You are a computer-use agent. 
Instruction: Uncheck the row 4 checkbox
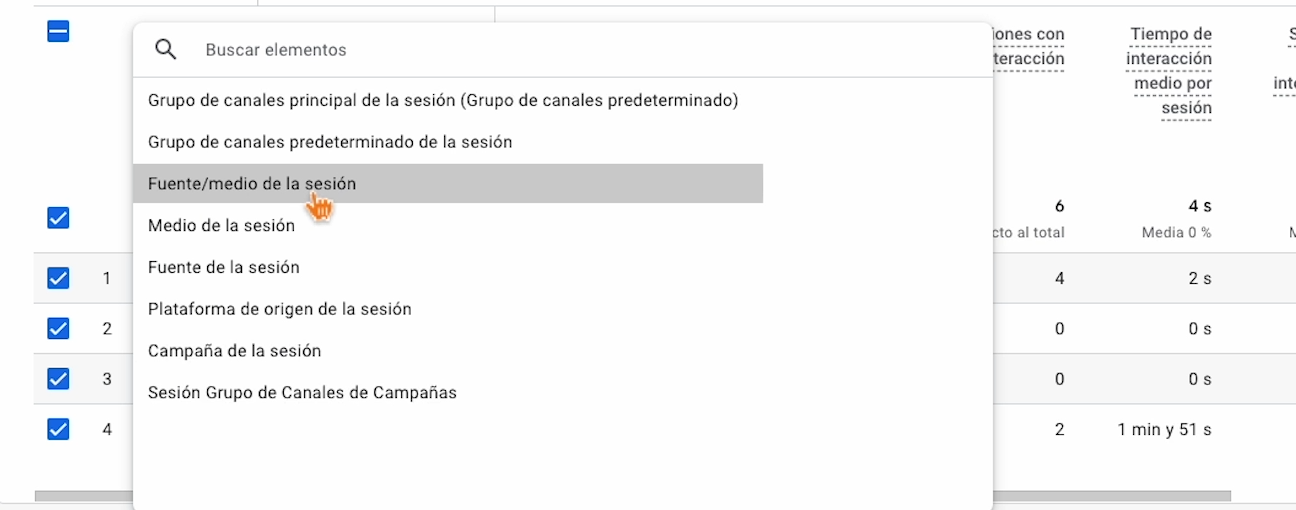(x=58, y=429)
